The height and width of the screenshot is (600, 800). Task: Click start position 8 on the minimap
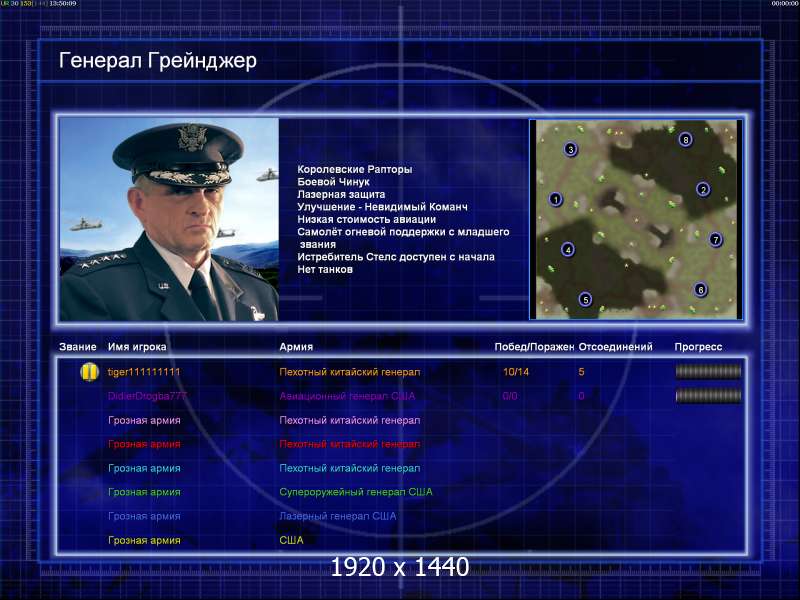[685, 139]
